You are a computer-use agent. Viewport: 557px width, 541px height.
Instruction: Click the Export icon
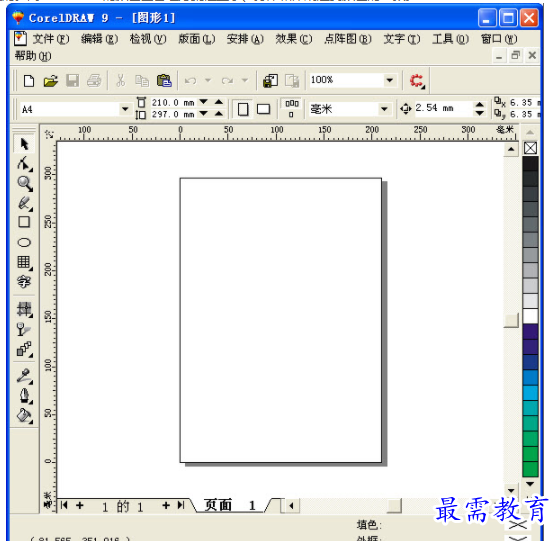[292, 81]
